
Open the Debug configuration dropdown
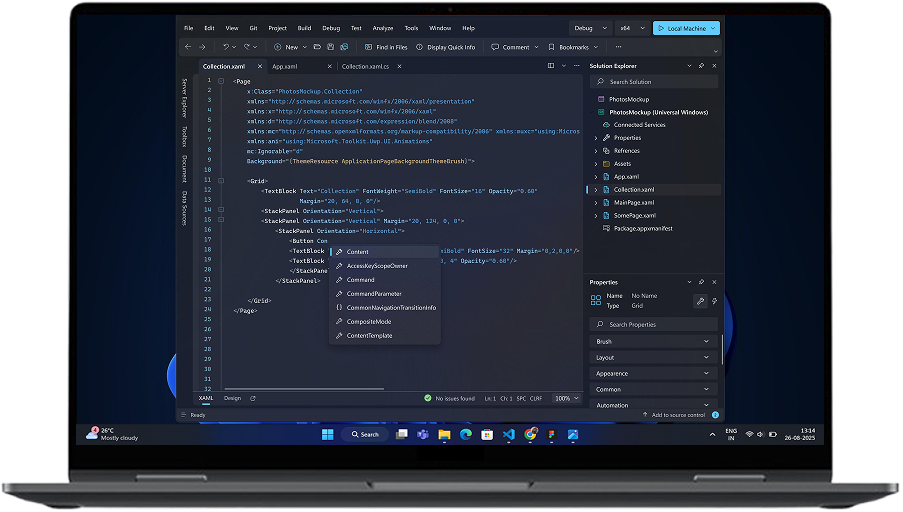[x=590, y=28]
